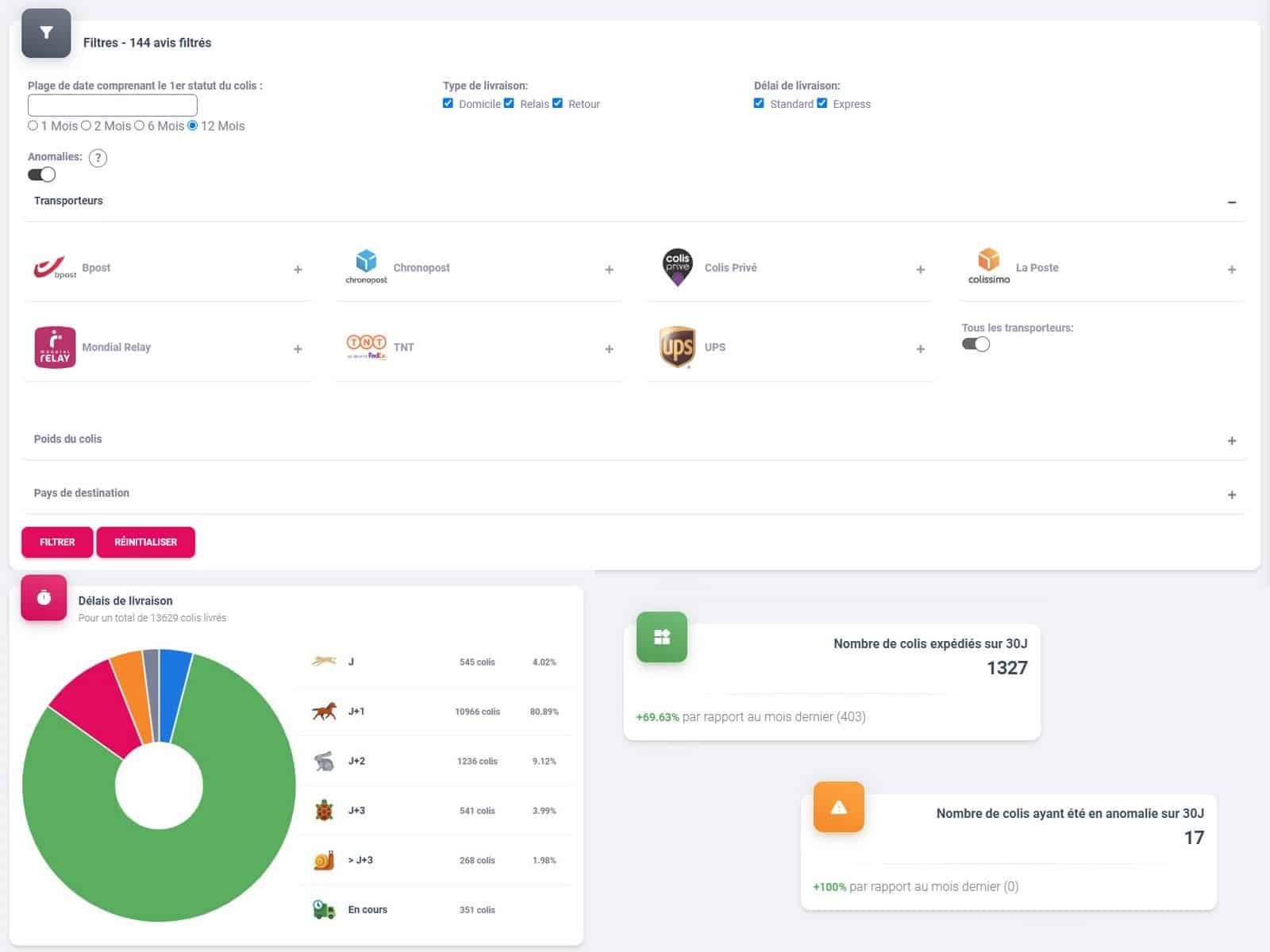Screen dimensions: 1270x952
Task: Uncheck the Retour checkbox
Action: 557,103
